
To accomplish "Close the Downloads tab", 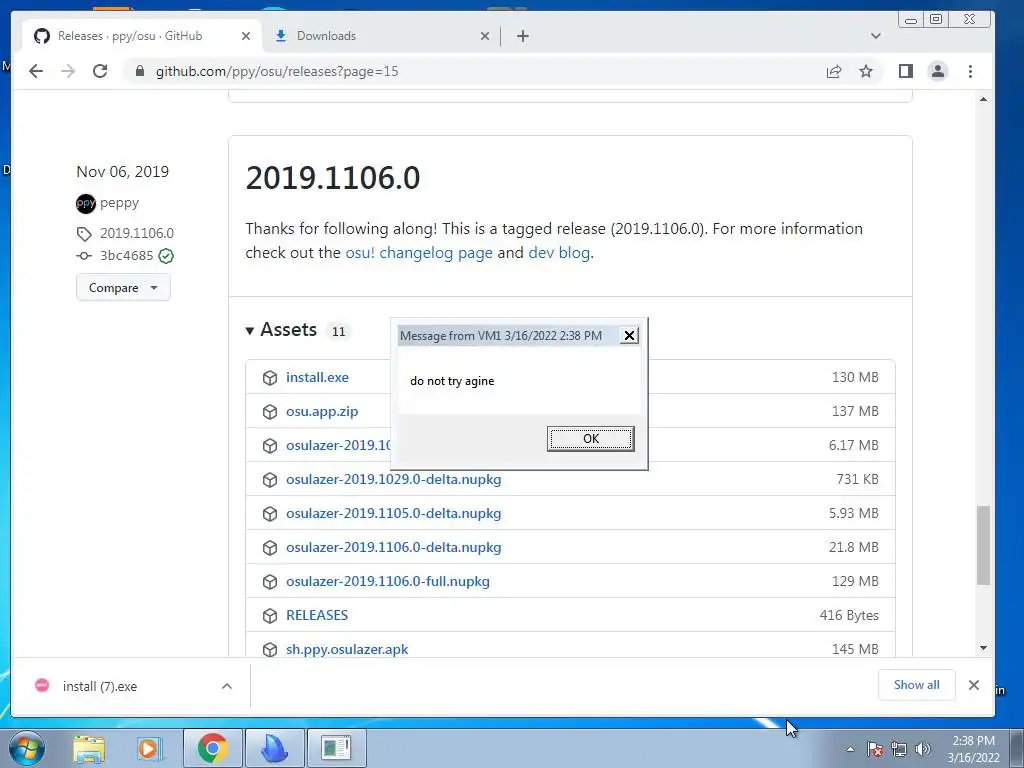I will point(485,36).
